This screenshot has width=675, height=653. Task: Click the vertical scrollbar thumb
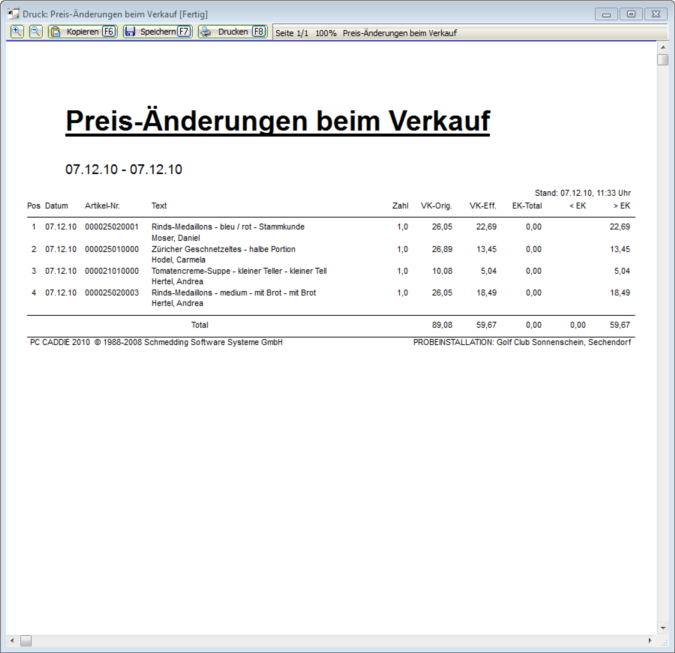(663, 59)
